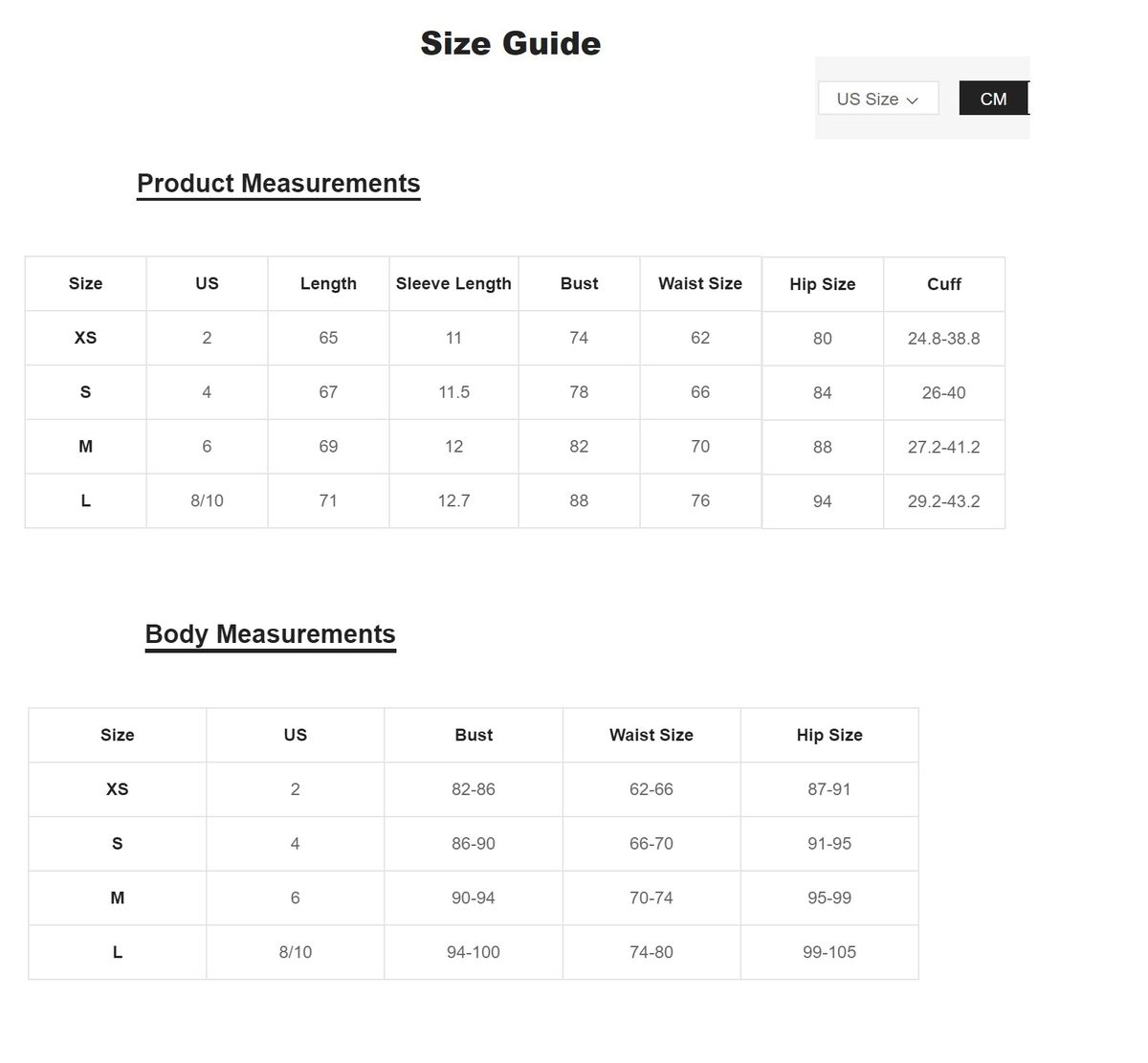Image resolution: width=1148 pixels, height=1063 pixels.
Task: Select the CM unit toggle
Action: pyautogui.click(x=993, y=99)
